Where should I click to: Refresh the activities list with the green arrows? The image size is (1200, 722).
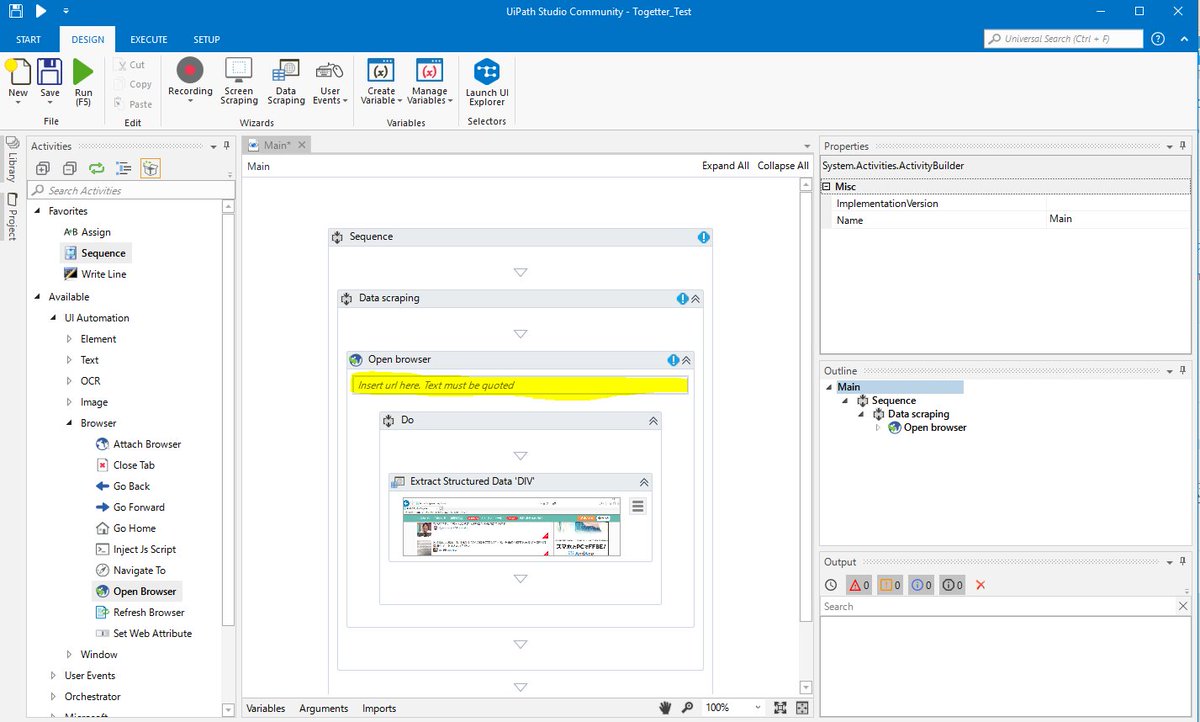(x=97, y=168)
